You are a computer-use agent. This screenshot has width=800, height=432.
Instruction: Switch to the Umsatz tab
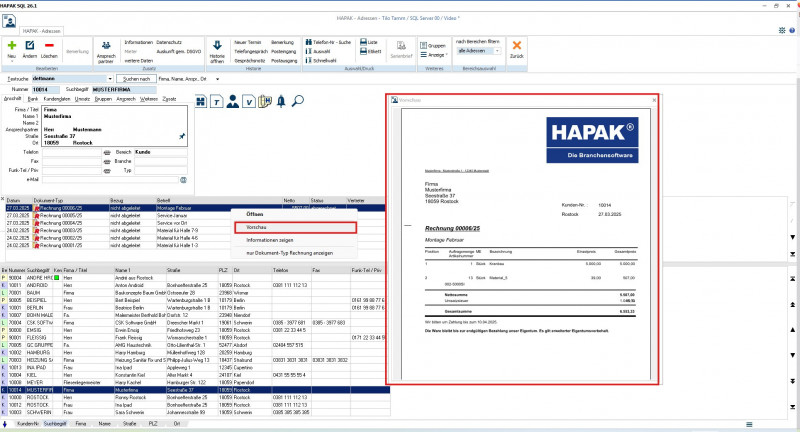(82, 99)
